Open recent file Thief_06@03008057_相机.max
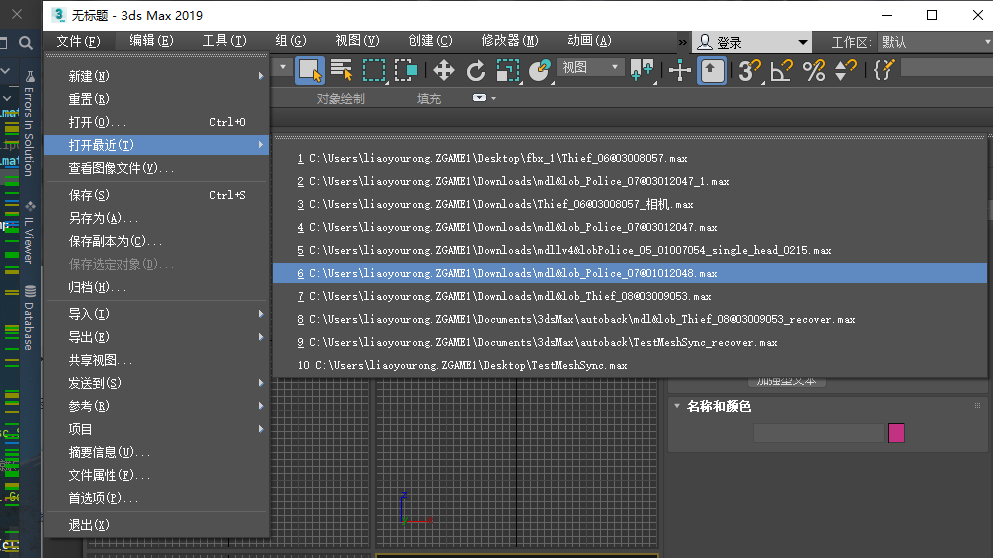 629,205
